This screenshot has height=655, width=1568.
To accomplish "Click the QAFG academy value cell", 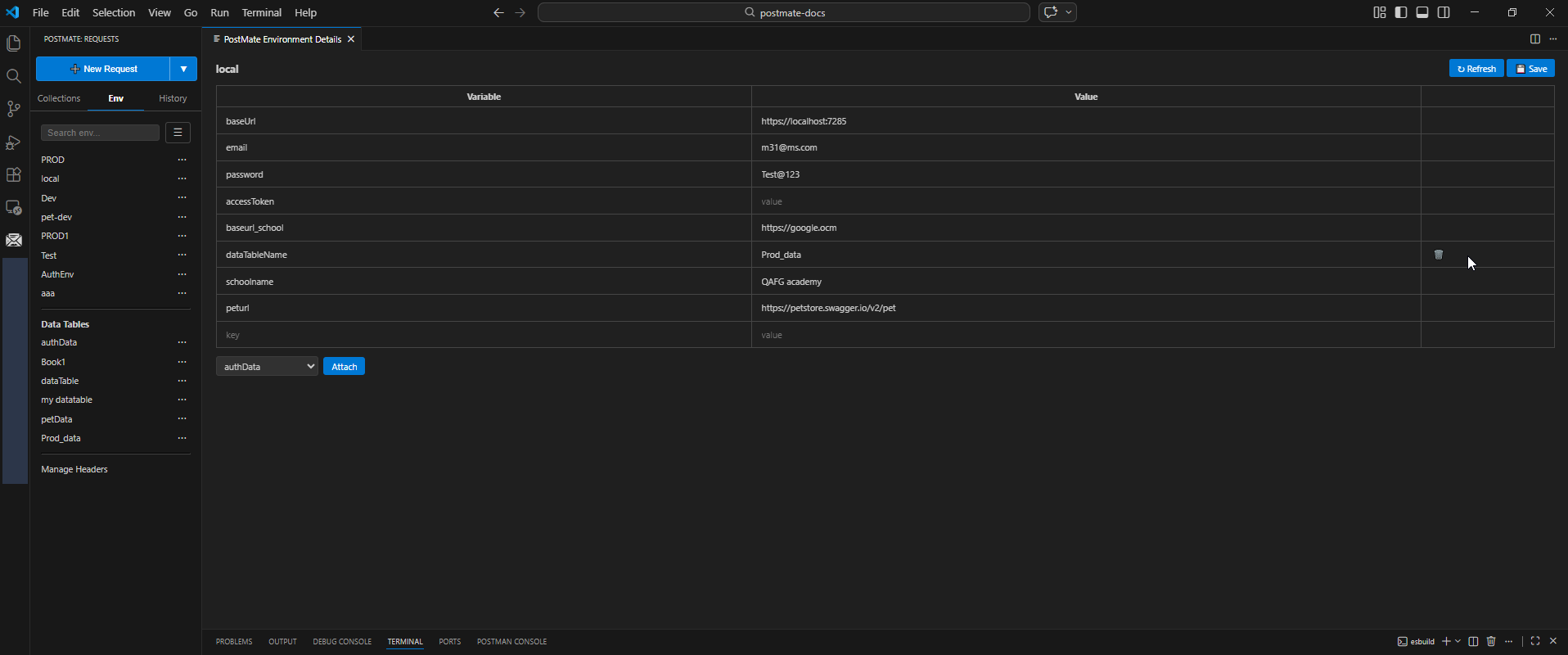I will (1086, 282).
